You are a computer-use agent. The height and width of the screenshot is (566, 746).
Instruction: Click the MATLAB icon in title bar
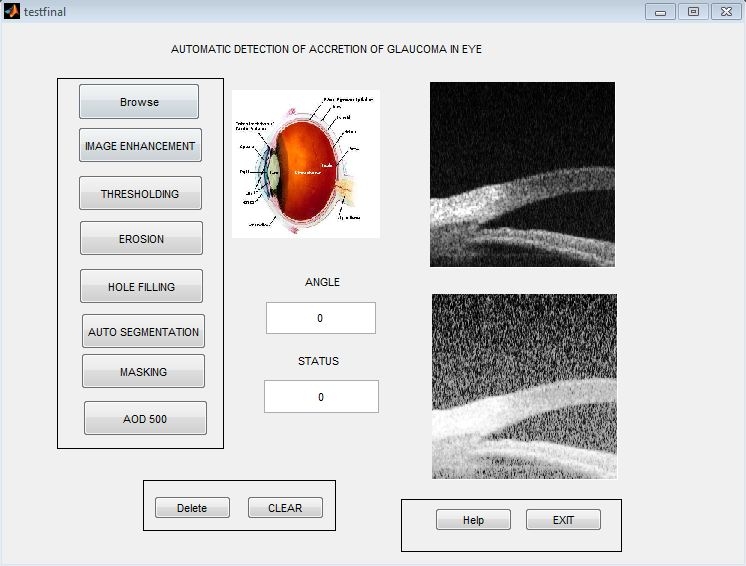pos(11,11)
